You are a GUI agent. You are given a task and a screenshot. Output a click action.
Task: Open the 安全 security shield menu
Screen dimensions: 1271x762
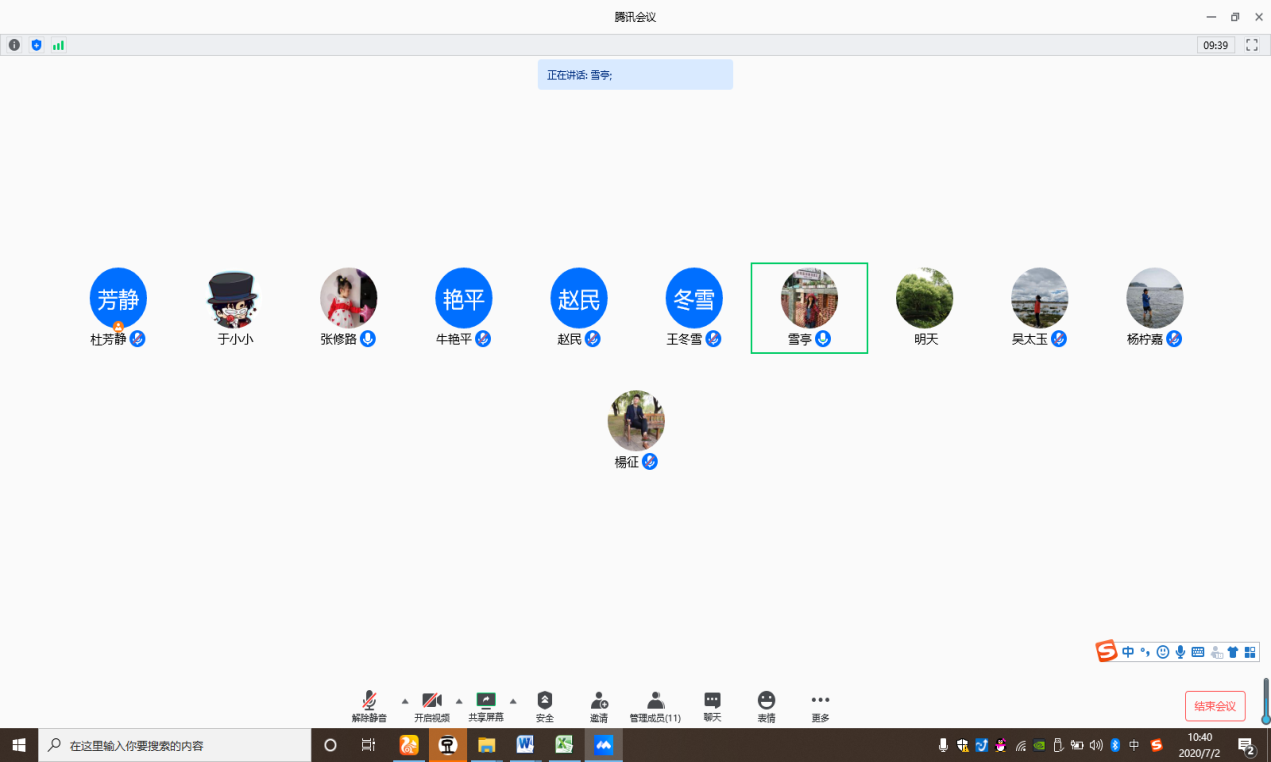(x=544, y=706)
